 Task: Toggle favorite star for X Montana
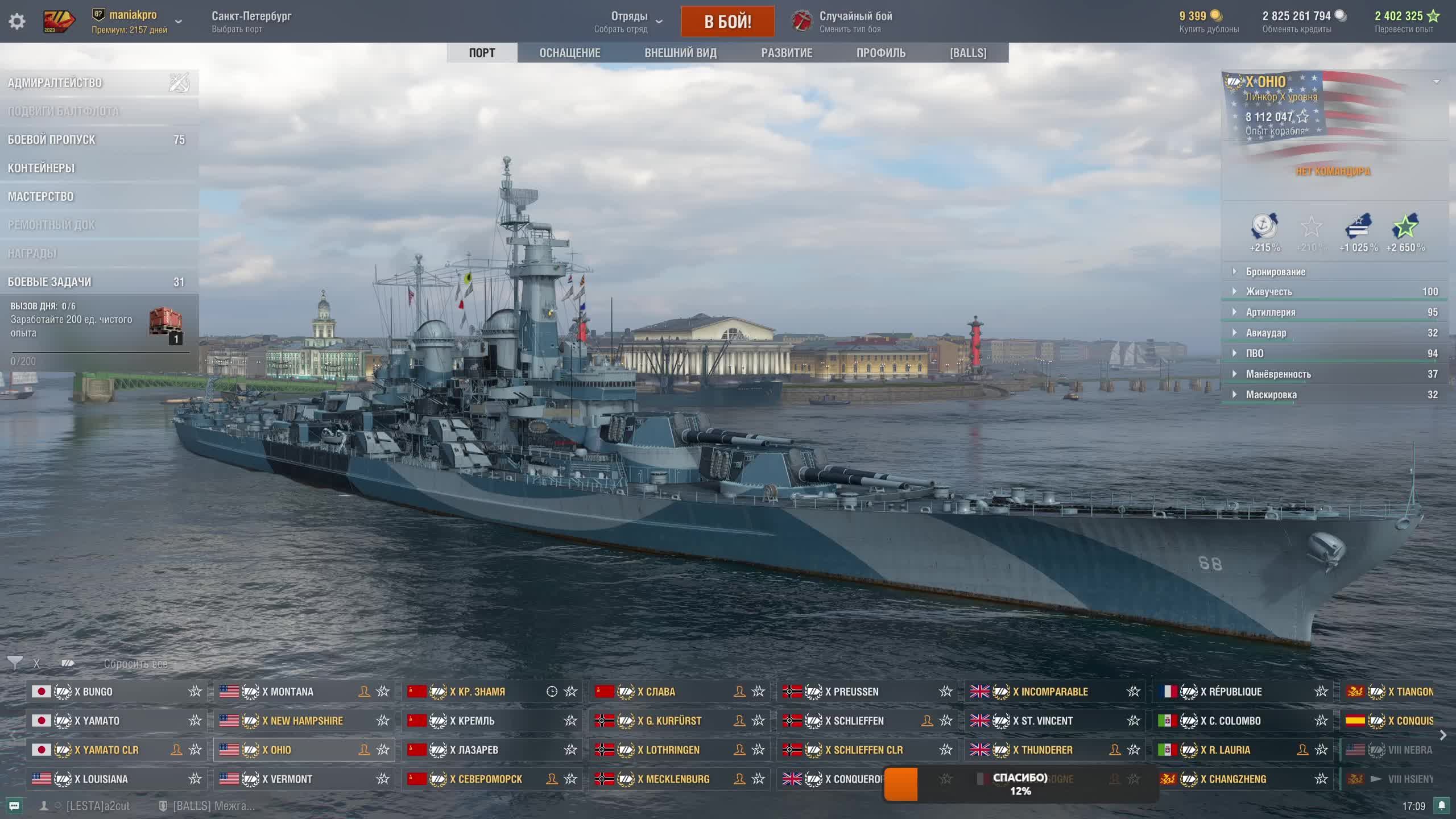[x=383, y=691]
